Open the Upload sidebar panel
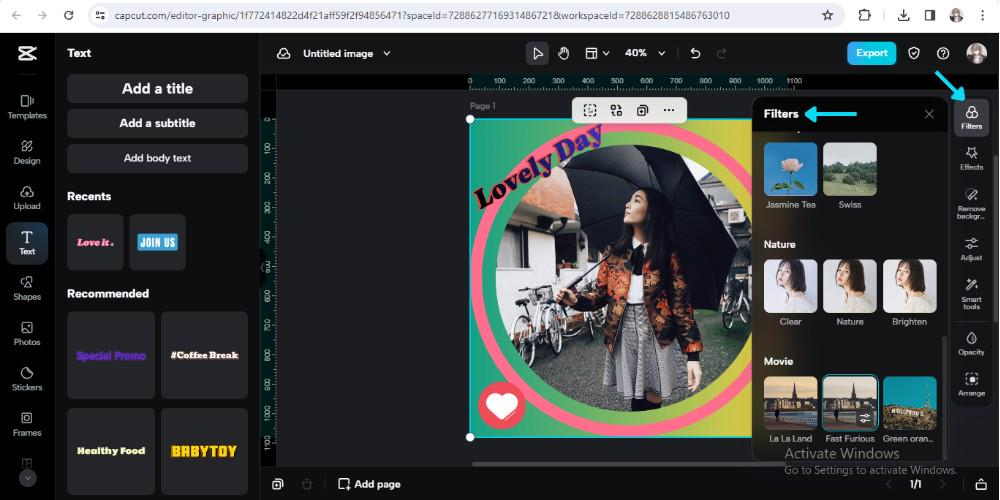 pyautogui.click(x=27, y=198)
